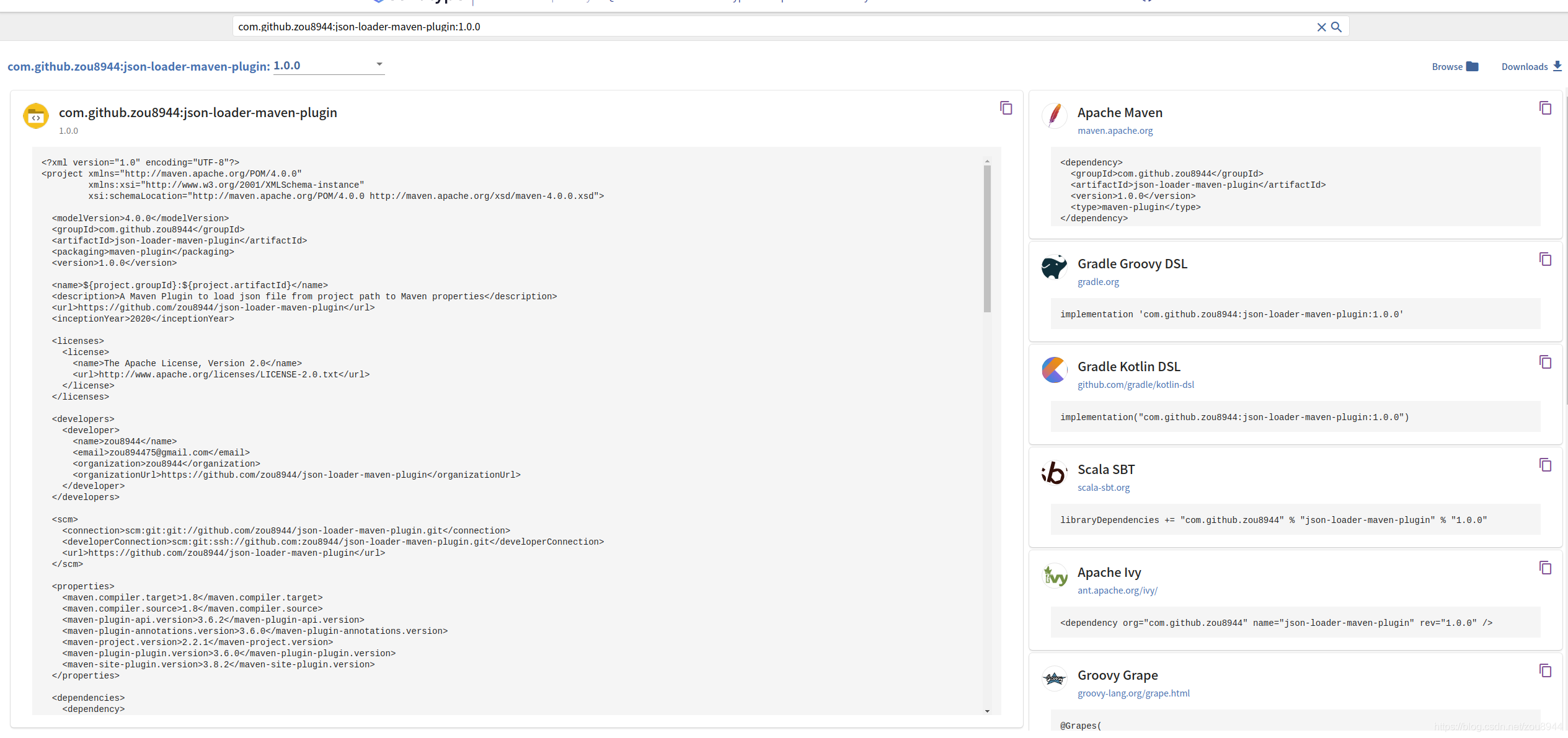The image size is (1568, 738).
Task: Copy the Apache Maven dependency snippet
Action: [x=1545, y=108]
